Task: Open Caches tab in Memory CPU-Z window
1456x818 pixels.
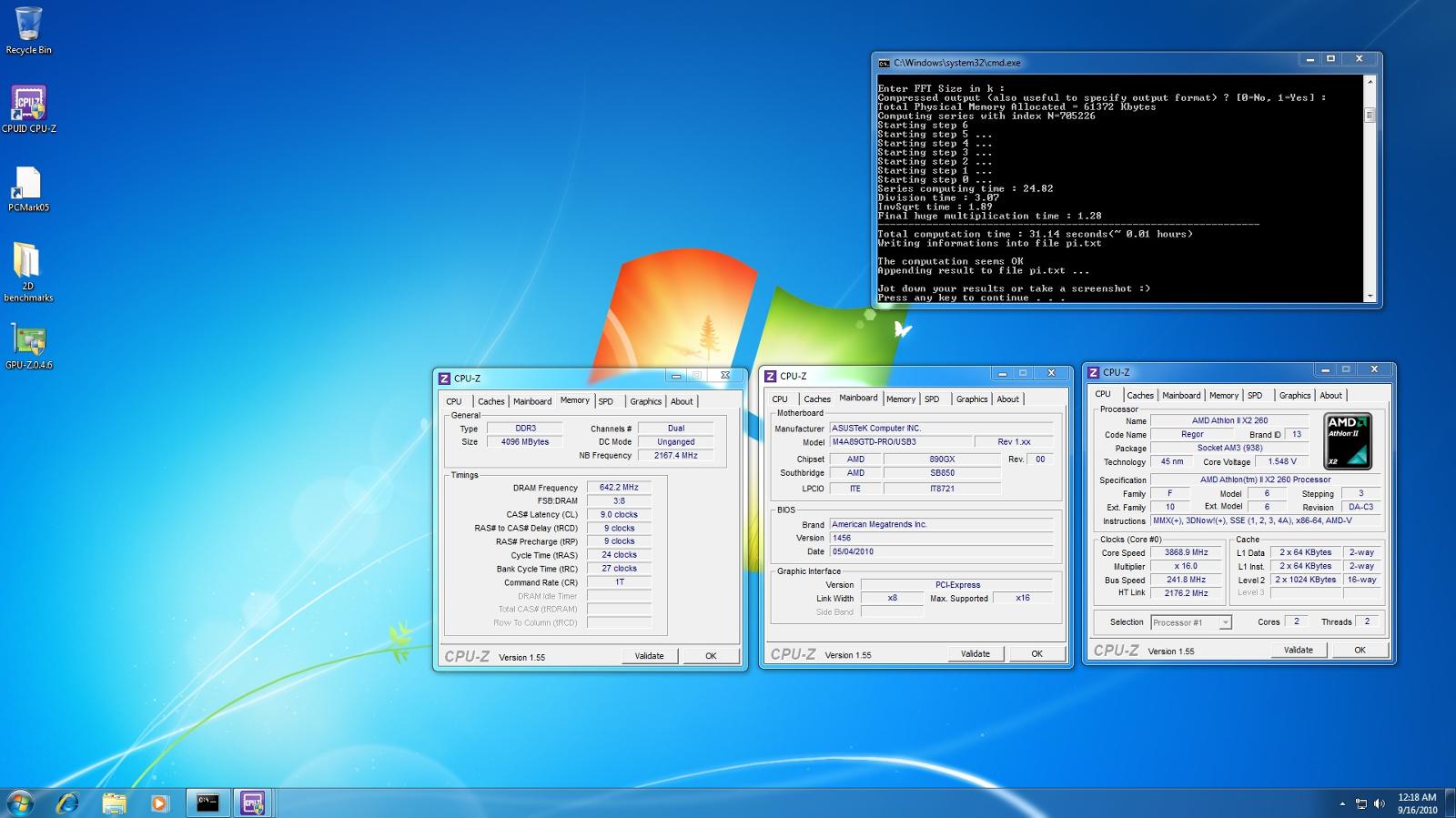Action: tap(490, 401)
